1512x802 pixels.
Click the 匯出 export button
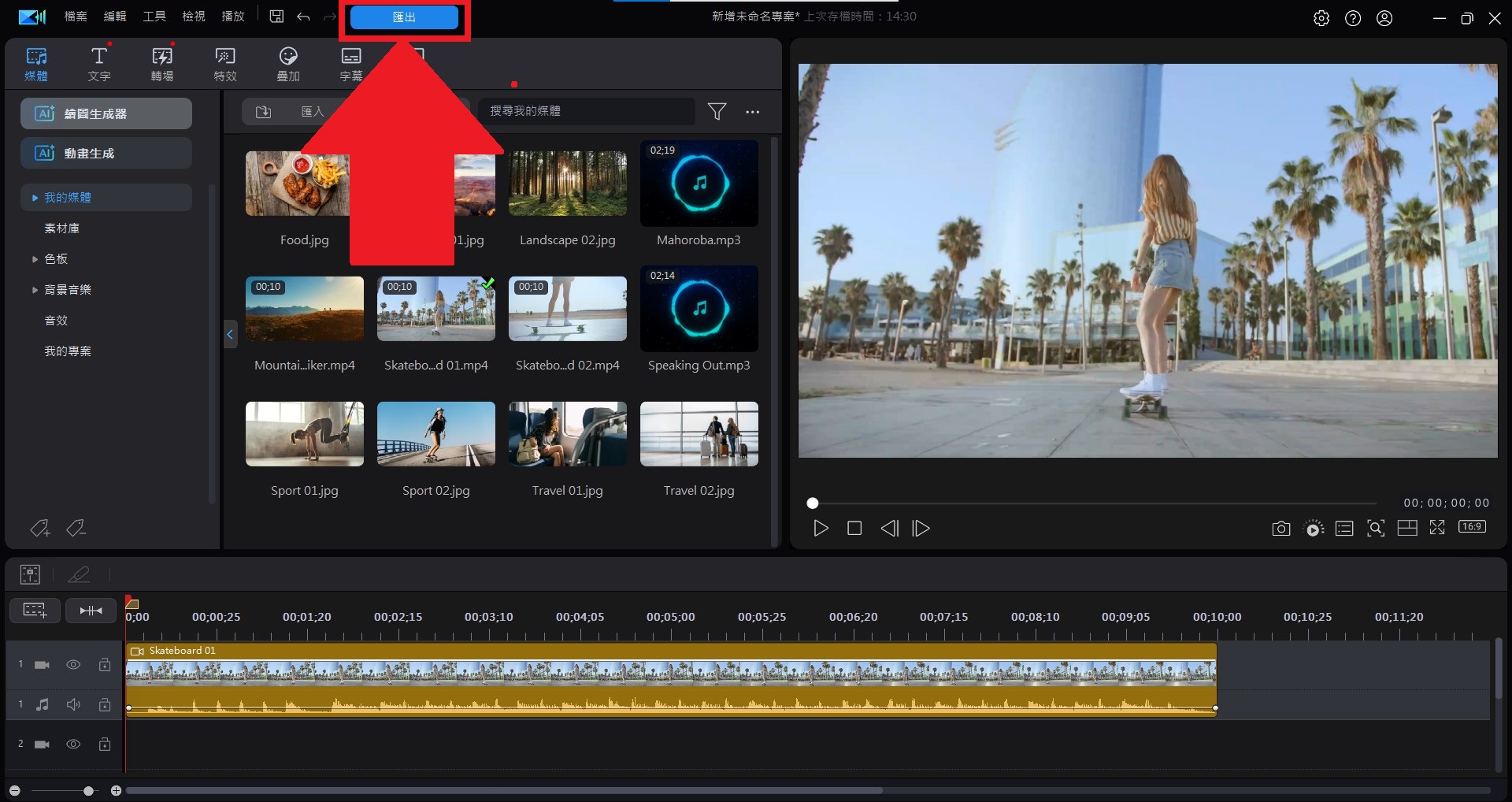click(x=404, y=17)
